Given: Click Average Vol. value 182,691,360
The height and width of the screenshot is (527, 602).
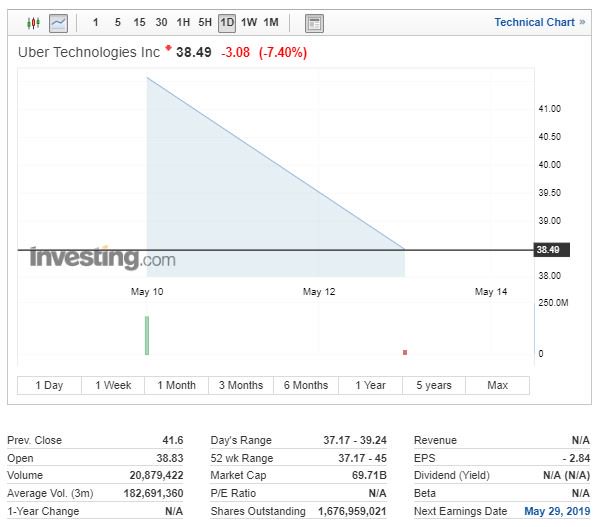Looking at the screenshot, I should 153,493.
